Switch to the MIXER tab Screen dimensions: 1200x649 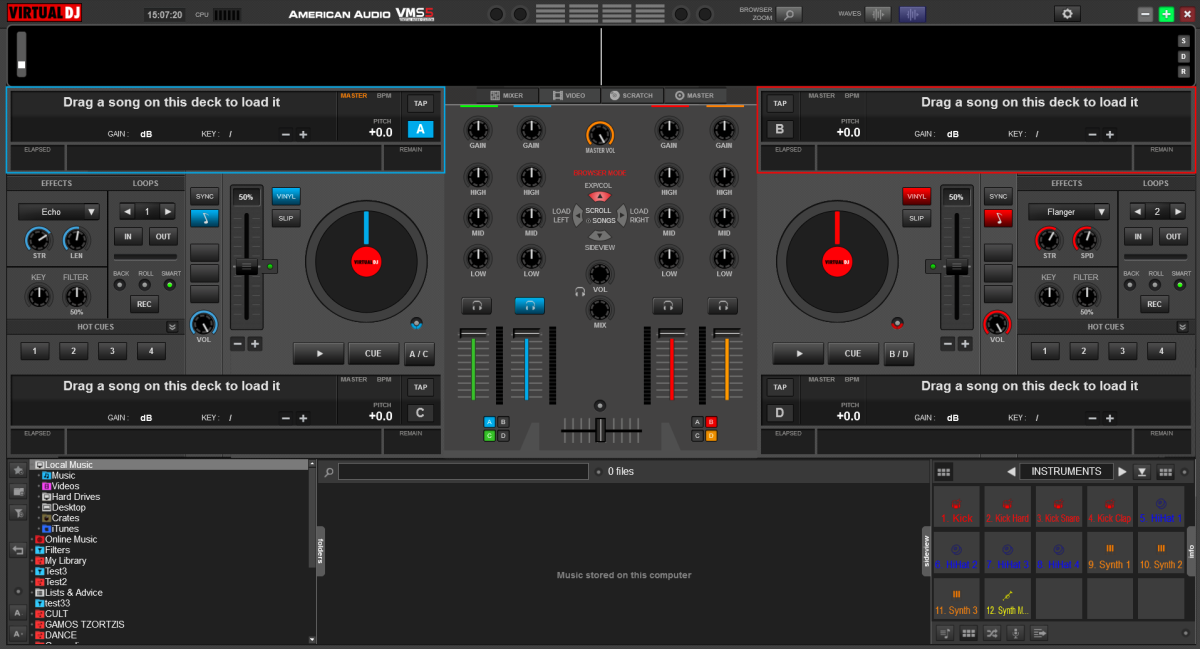(505, 96)
